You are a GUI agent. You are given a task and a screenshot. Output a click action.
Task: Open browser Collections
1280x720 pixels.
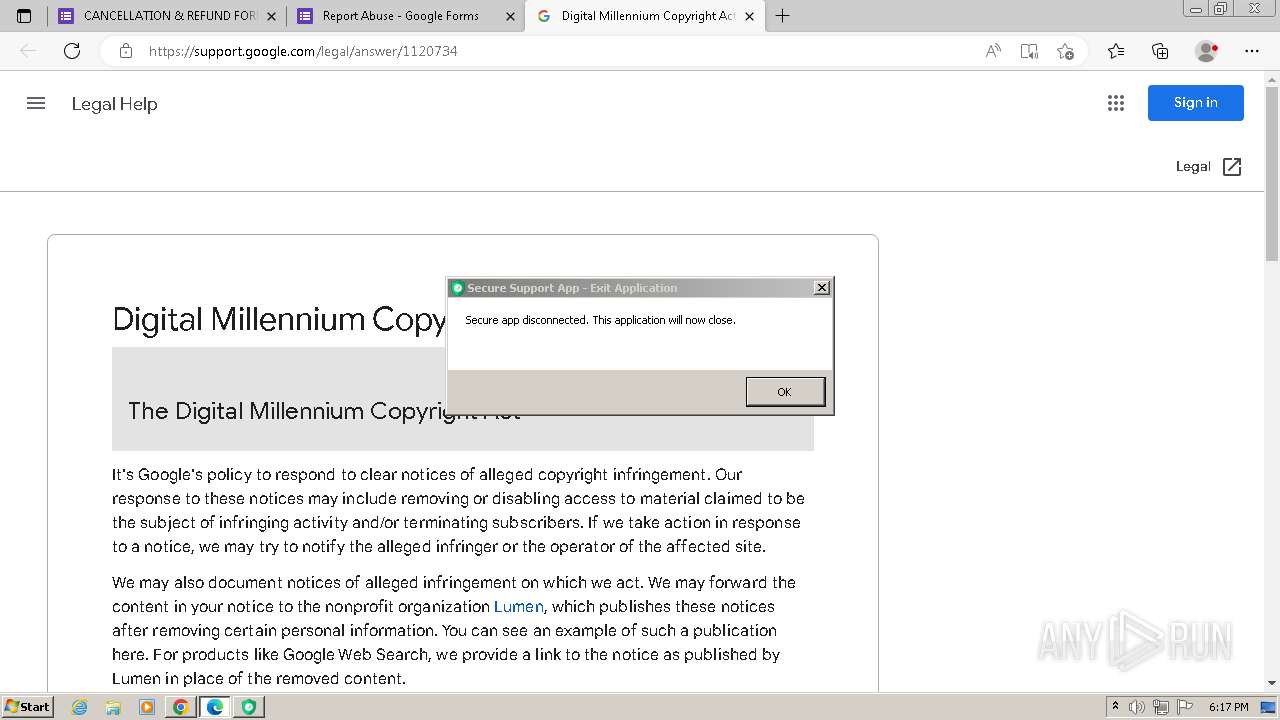[x=1160, y=51]
